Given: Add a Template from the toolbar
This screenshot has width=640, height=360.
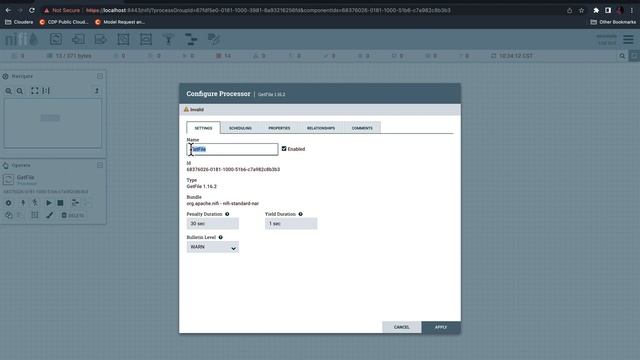Looking at the screenshot, I should (191, 39).
